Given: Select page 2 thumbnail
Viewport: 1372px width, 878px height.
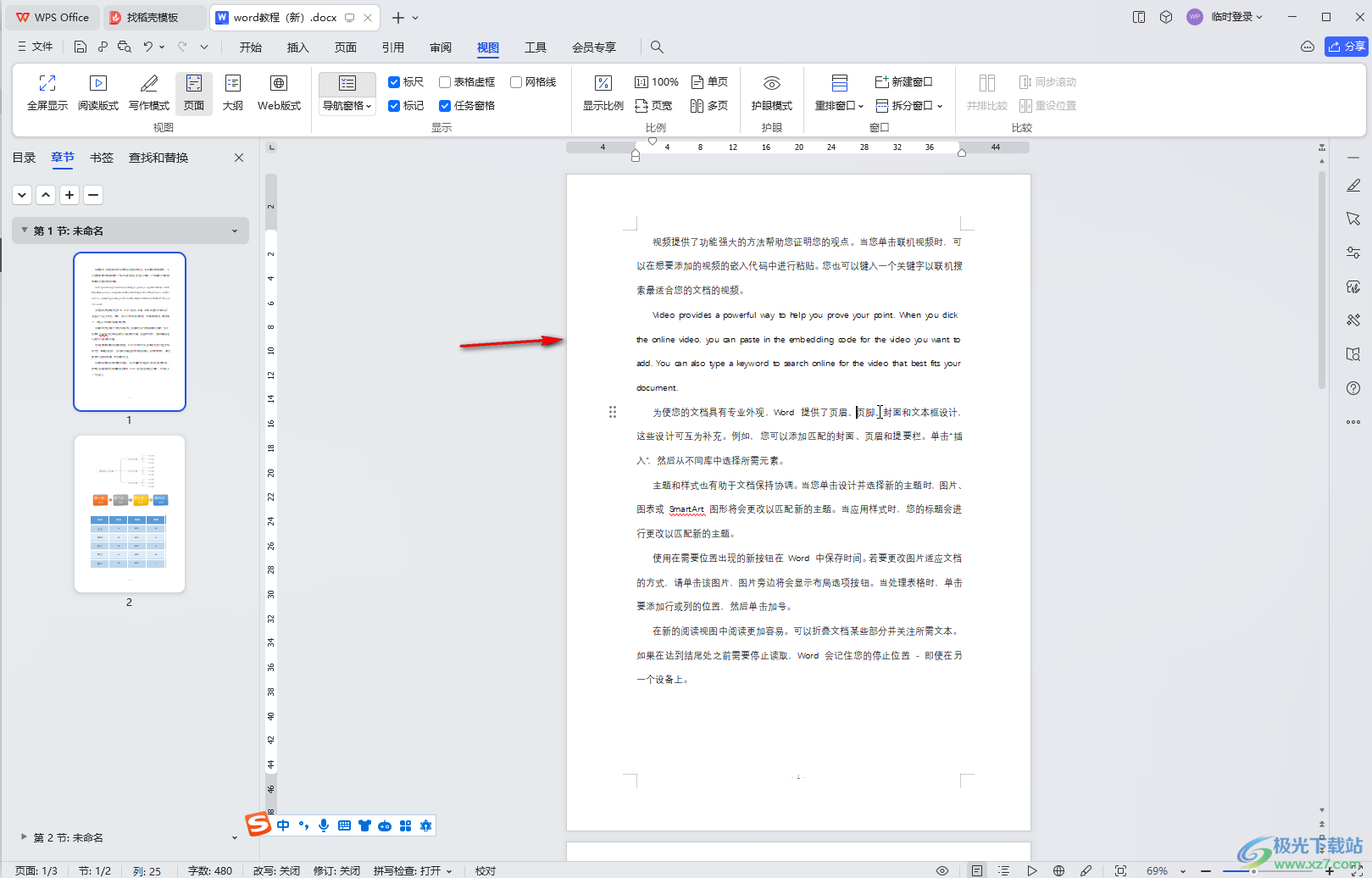Looking at the screenshot, I should [x=130, y=514].
